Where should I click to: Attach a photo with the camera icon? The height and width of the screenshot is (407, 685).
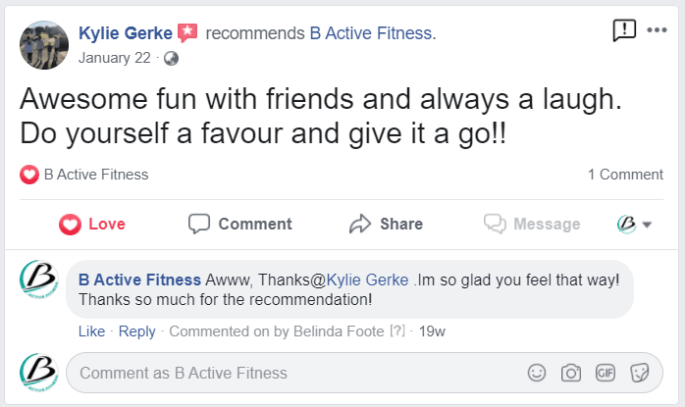tap(571, 373)
